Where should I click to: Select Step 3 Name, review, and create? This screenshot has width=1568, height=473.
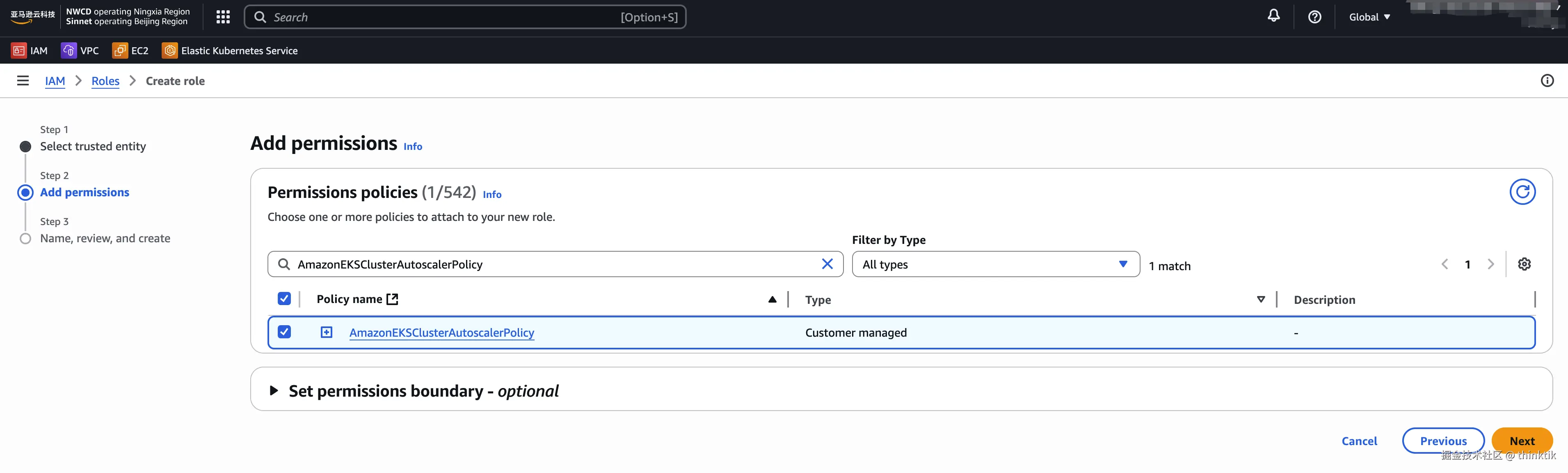tap(105, 238)
